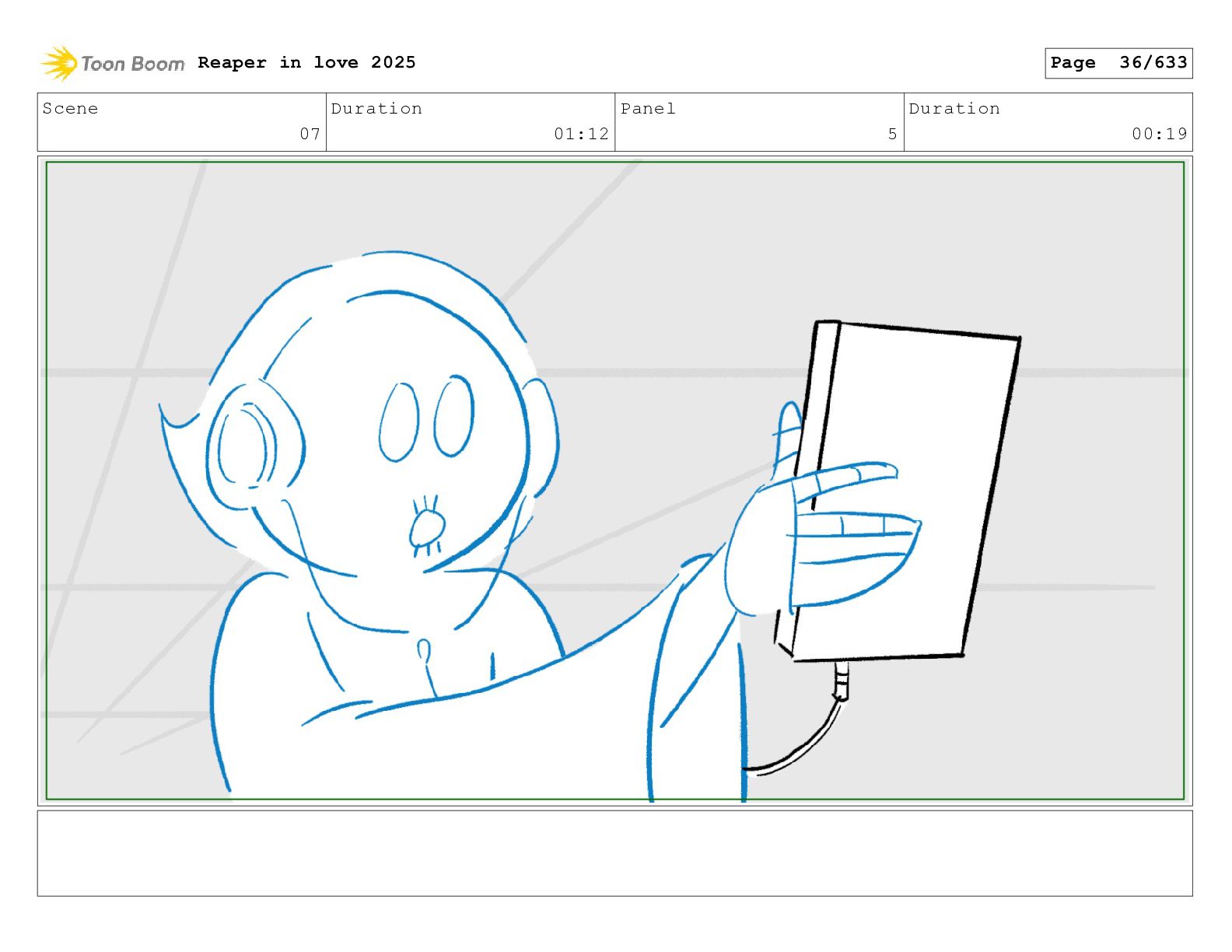Click the empty notes box below the panel

pos(614,853)
